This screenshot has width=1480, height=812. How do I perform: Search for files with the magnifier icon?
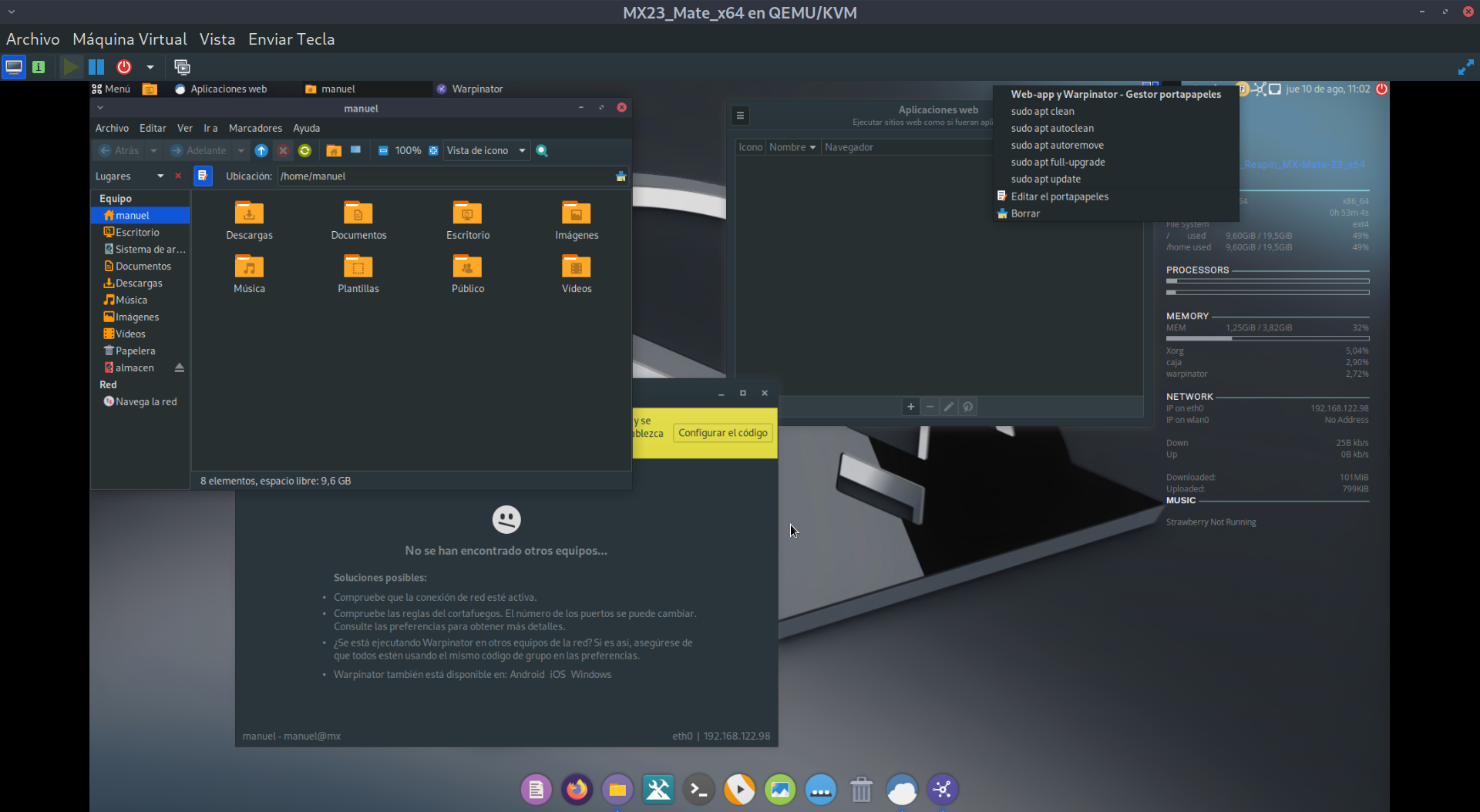tap(542, 150)
